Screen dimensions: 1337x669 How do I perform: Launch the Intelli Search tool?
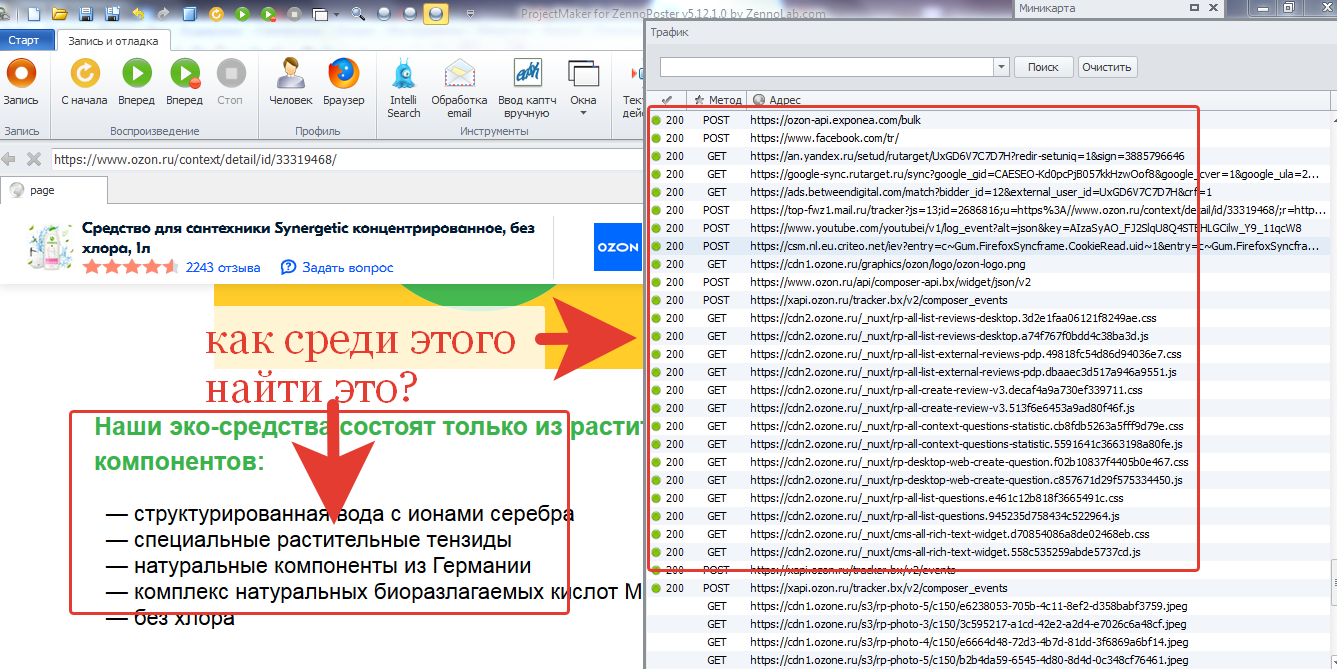point(404,88)
